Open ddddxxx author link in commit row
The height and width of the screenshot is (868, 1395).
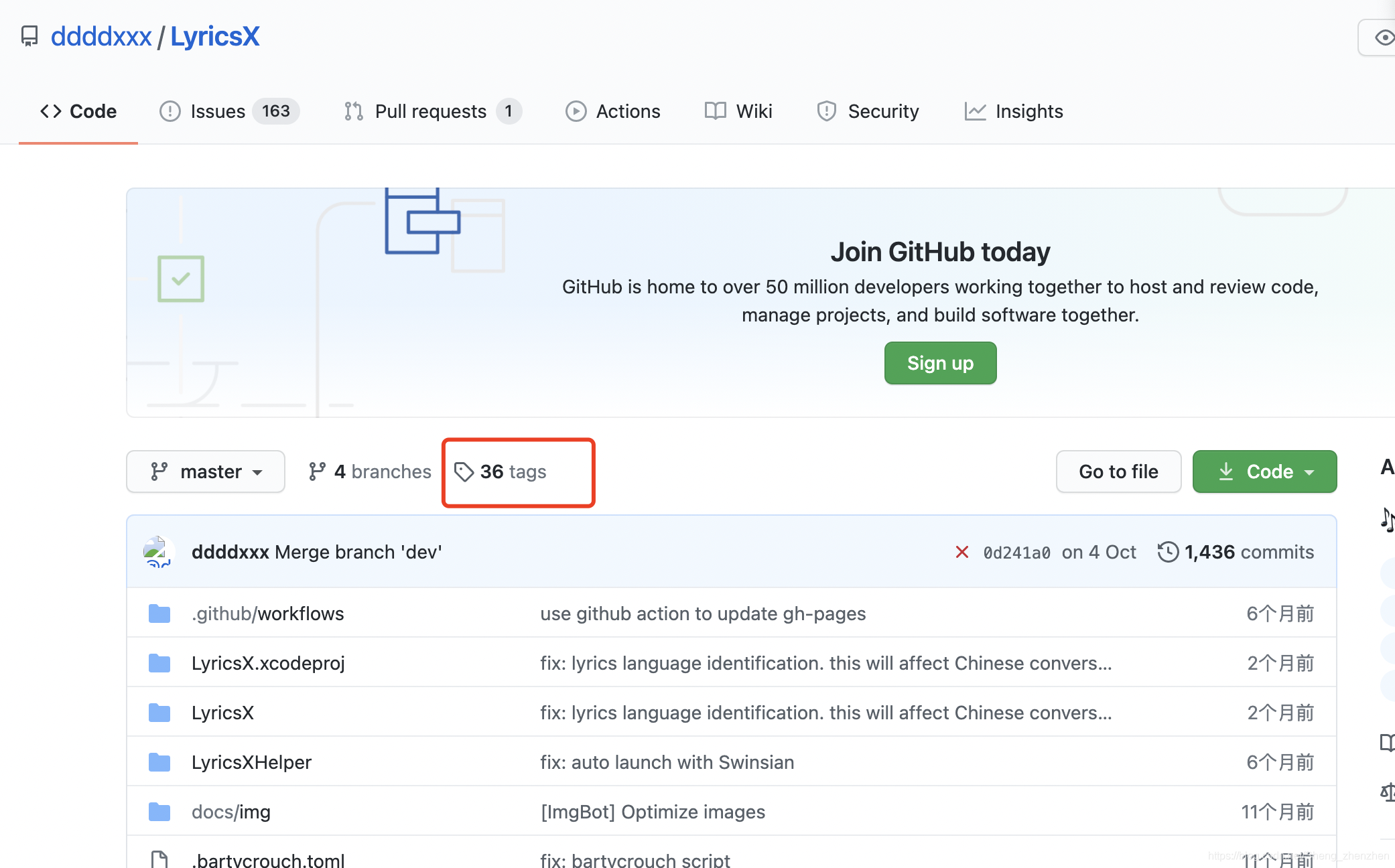tap(230, 552)
